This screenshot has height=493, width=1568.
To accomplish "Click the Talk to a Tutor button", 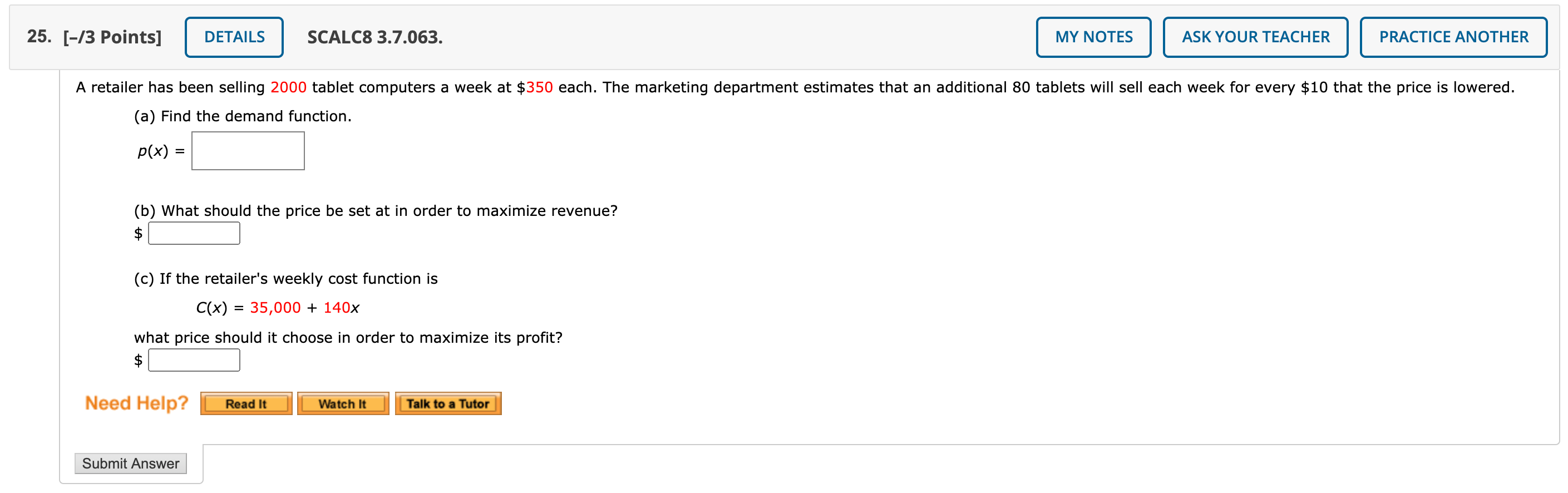I will tap(447, 403).
